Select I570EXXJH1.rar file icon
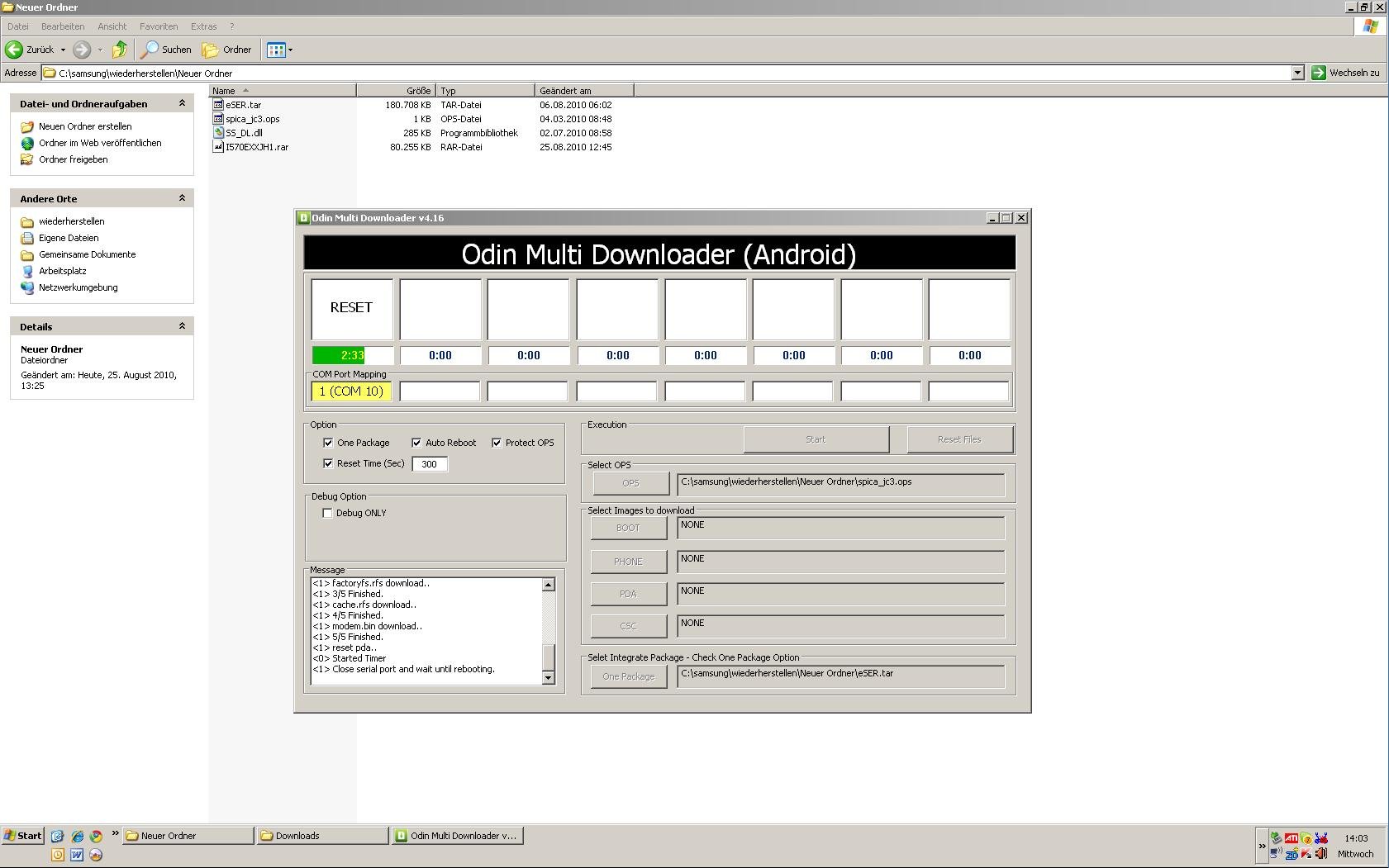 coord(218,147)
